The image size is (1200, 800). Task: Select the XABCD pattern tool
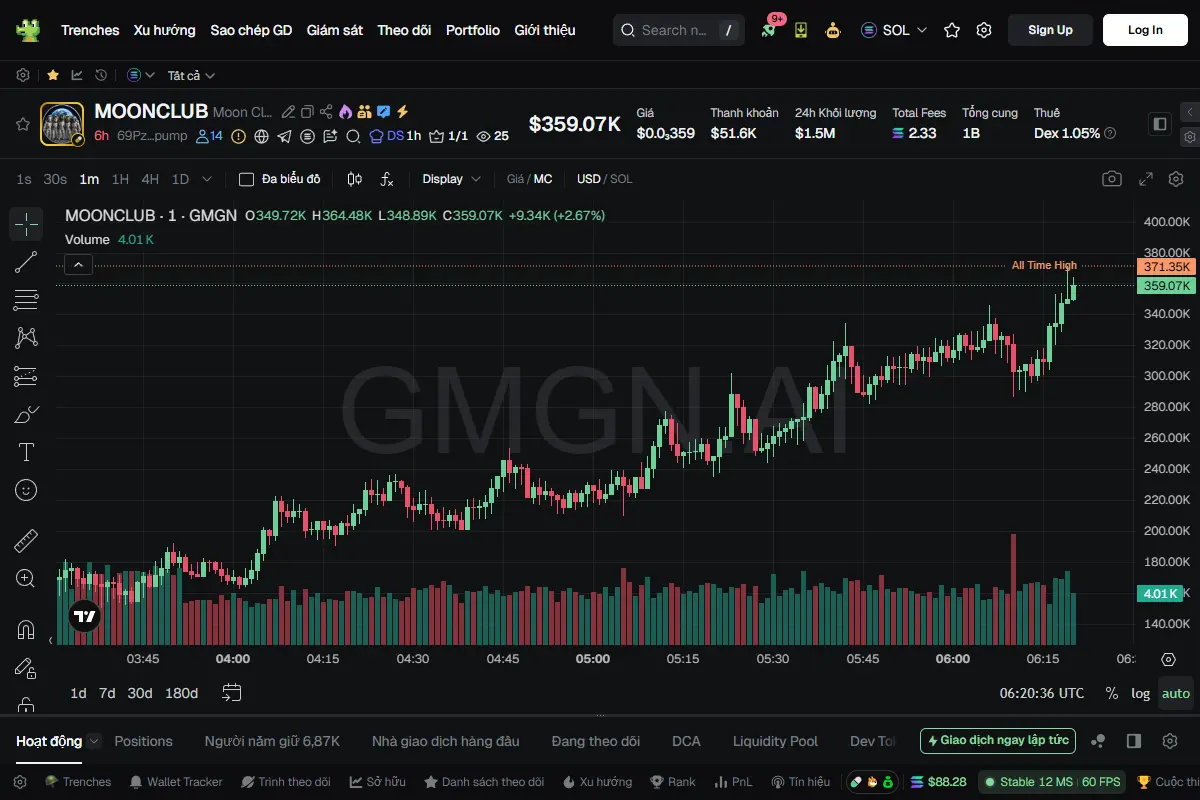26,338
